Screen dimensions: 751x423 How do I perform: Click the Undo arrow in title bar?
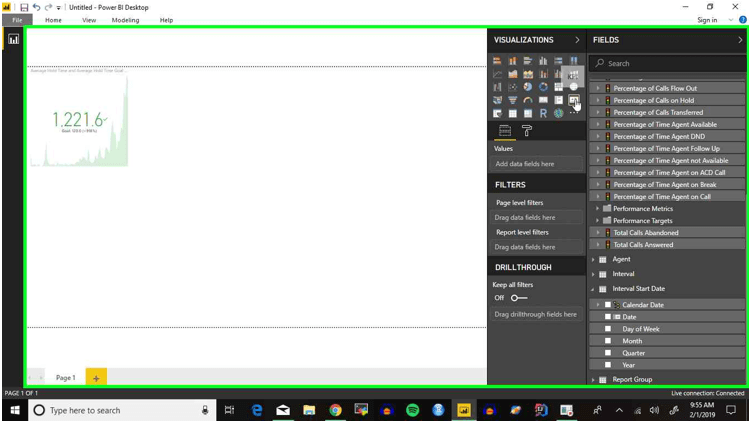36,7
